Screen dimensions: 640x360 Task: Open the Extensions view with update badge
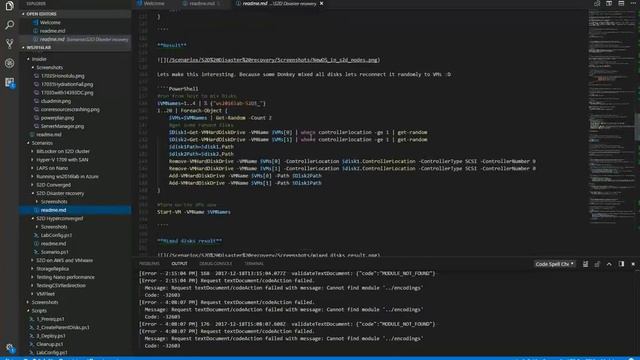tap(9, 82)
